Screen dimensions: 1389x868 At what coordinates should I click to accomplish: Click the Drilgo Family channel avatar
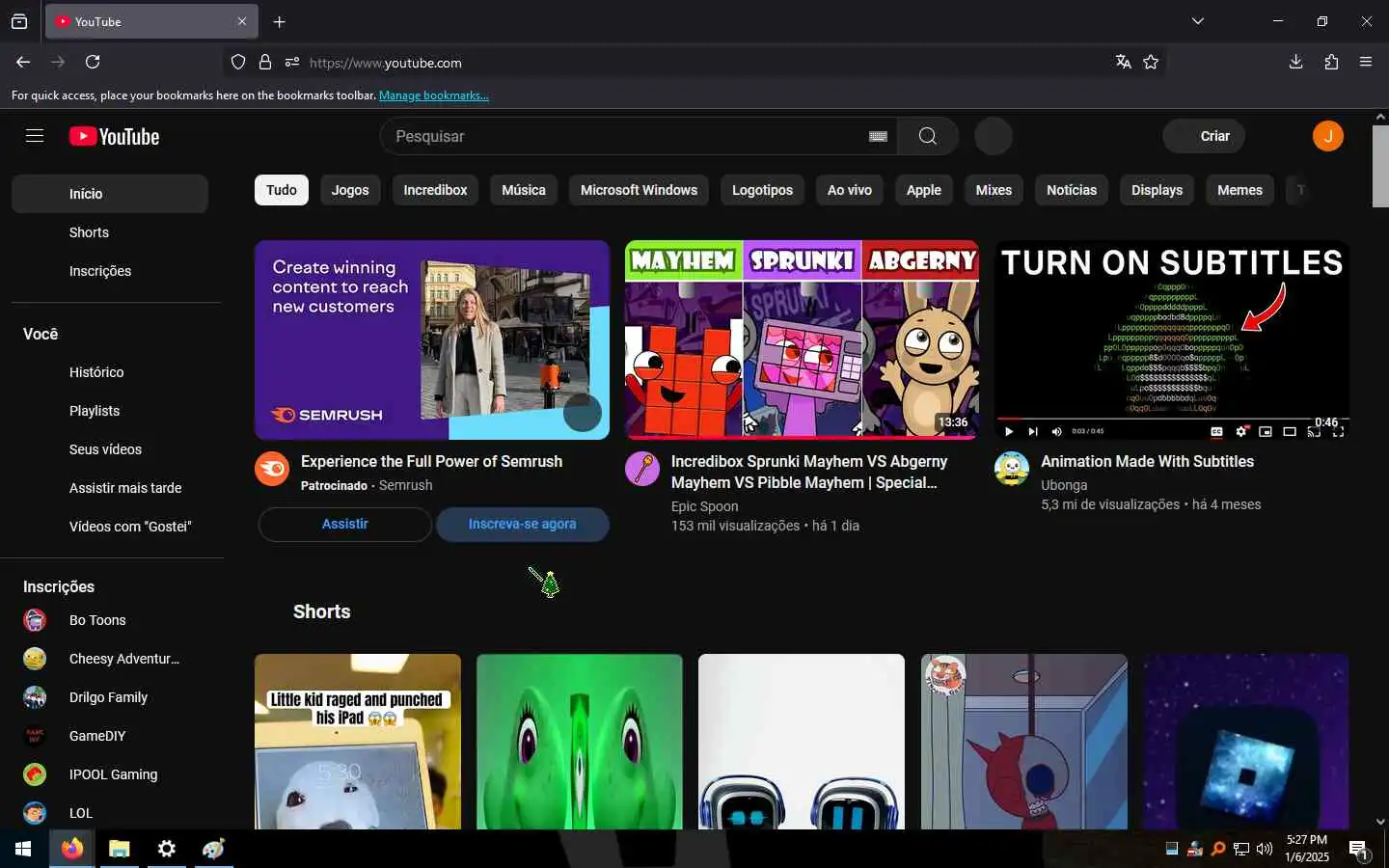tap(35, 697)
